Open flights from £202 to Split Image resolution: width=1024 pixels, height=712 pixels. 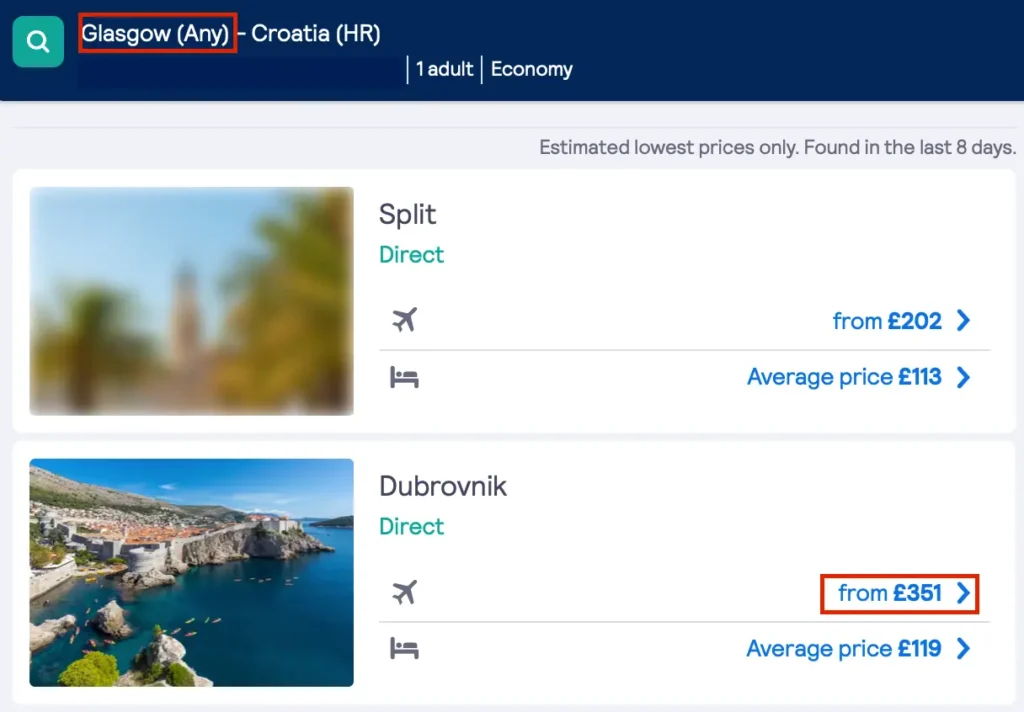point(888,320)
